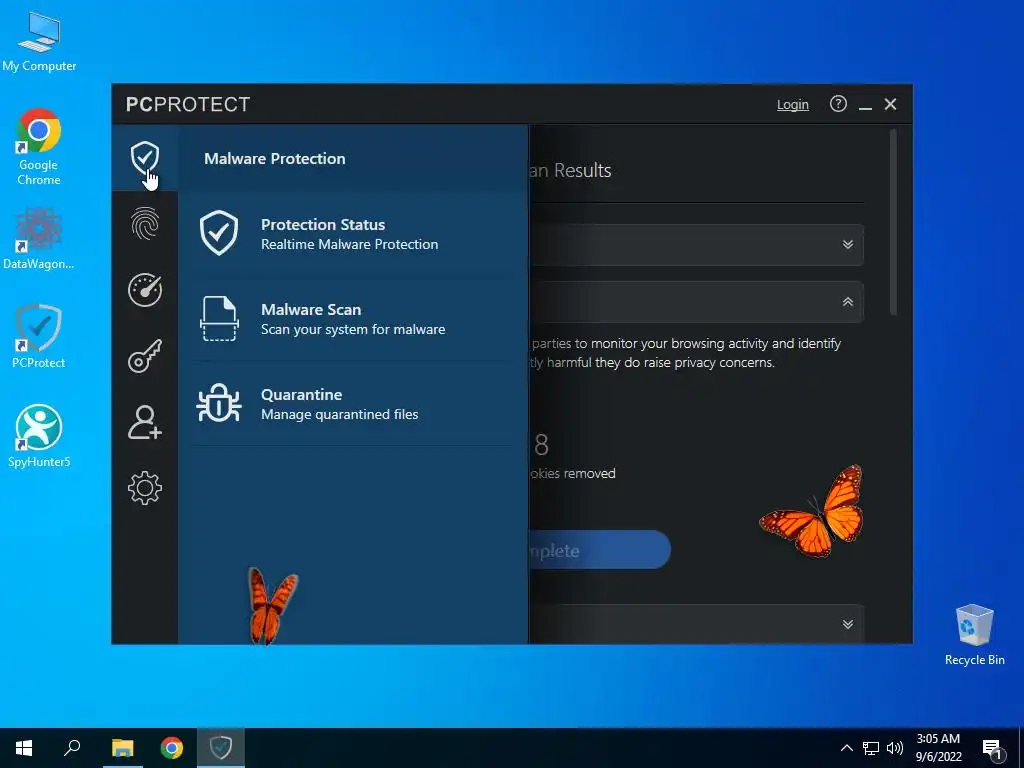Expand the bottom scan results section chevron
1024x768 pixels.
[x=848, y=624]
